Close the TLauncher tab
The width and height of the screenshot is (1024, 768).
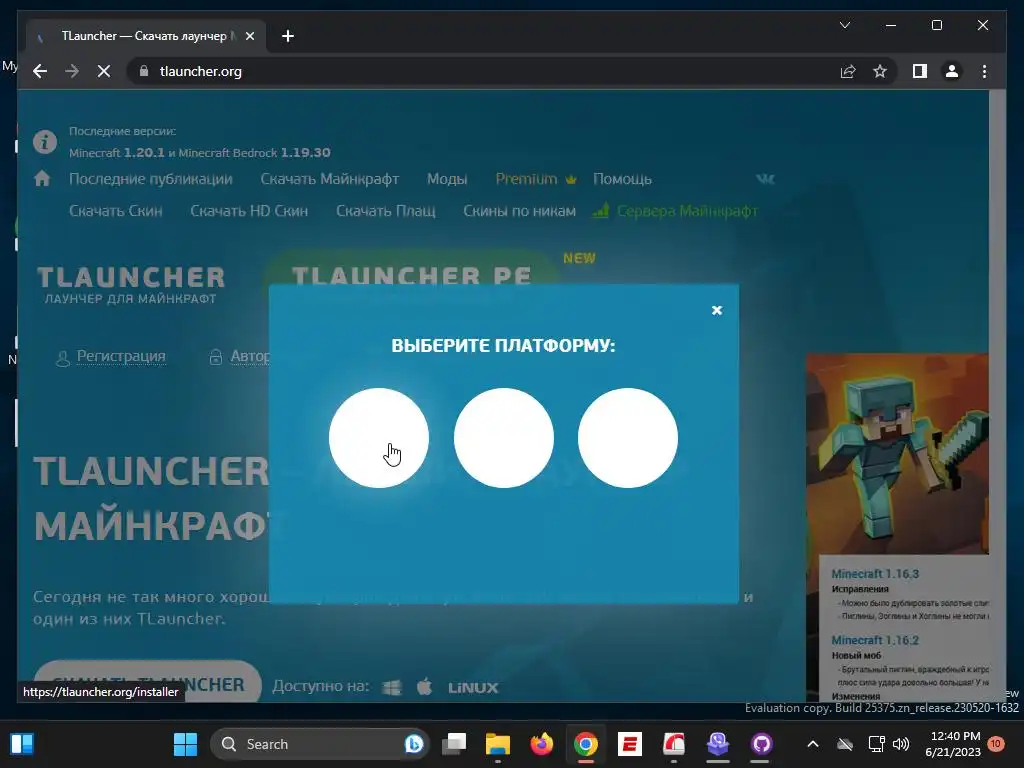coord(249,36)
